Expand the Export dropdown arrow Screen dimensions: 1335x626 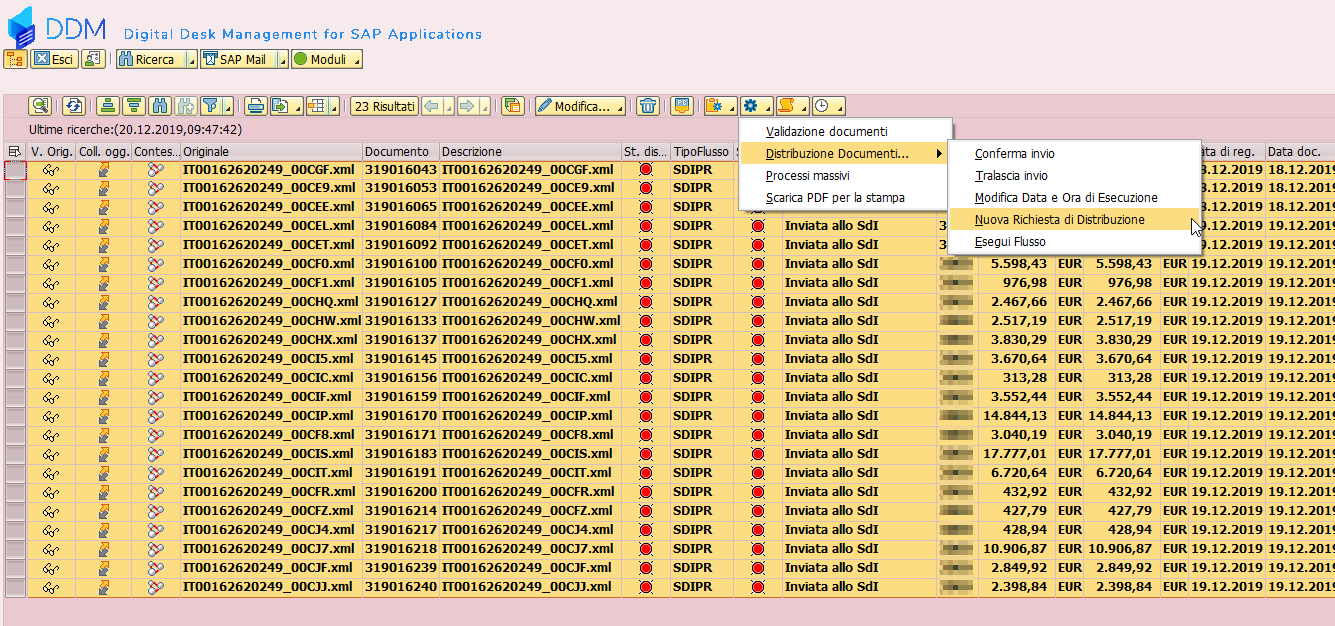point(297,106)
